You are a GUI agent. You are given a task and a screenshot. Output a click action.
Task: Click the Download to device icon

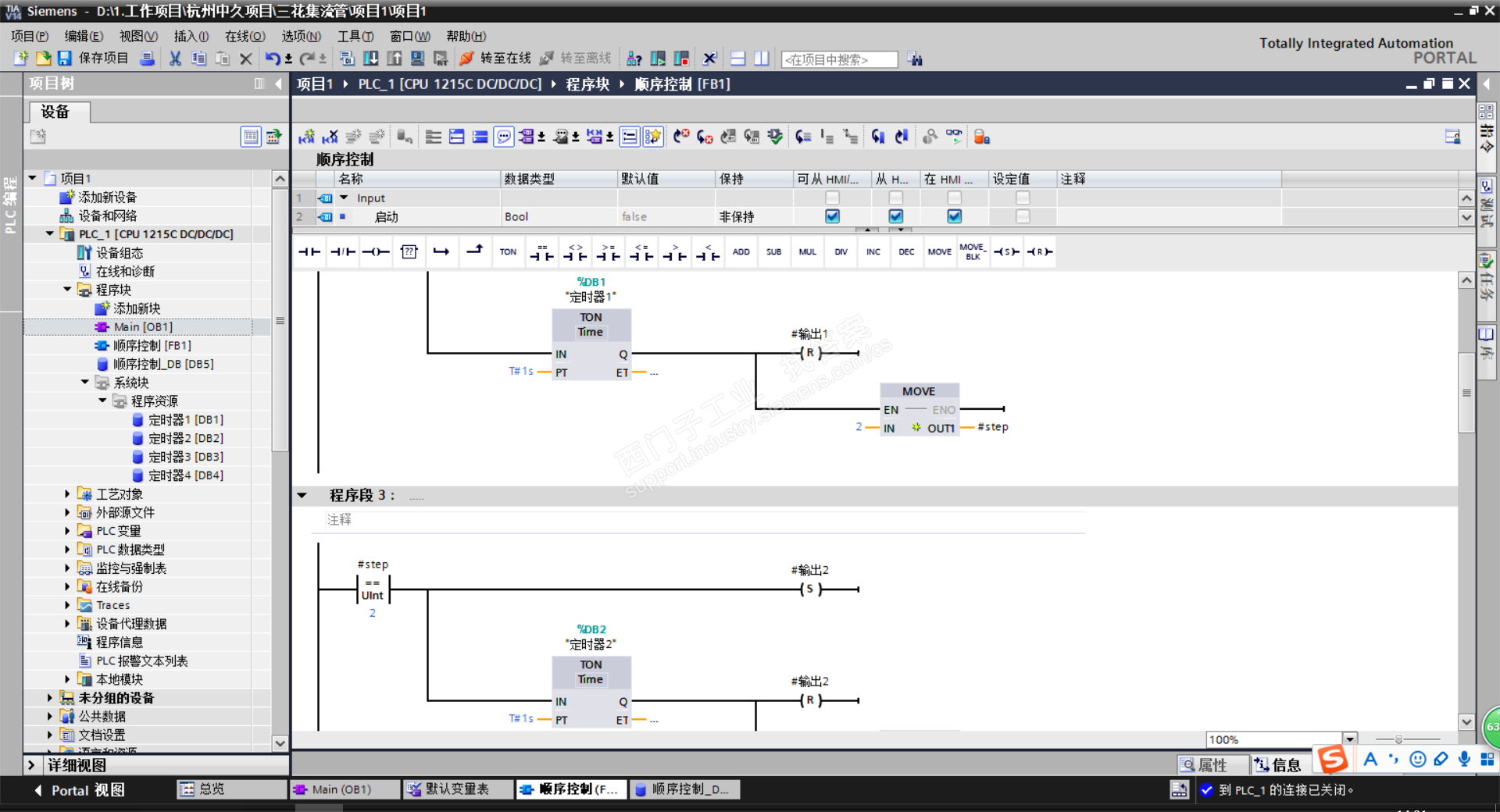(x=371, y=59)
